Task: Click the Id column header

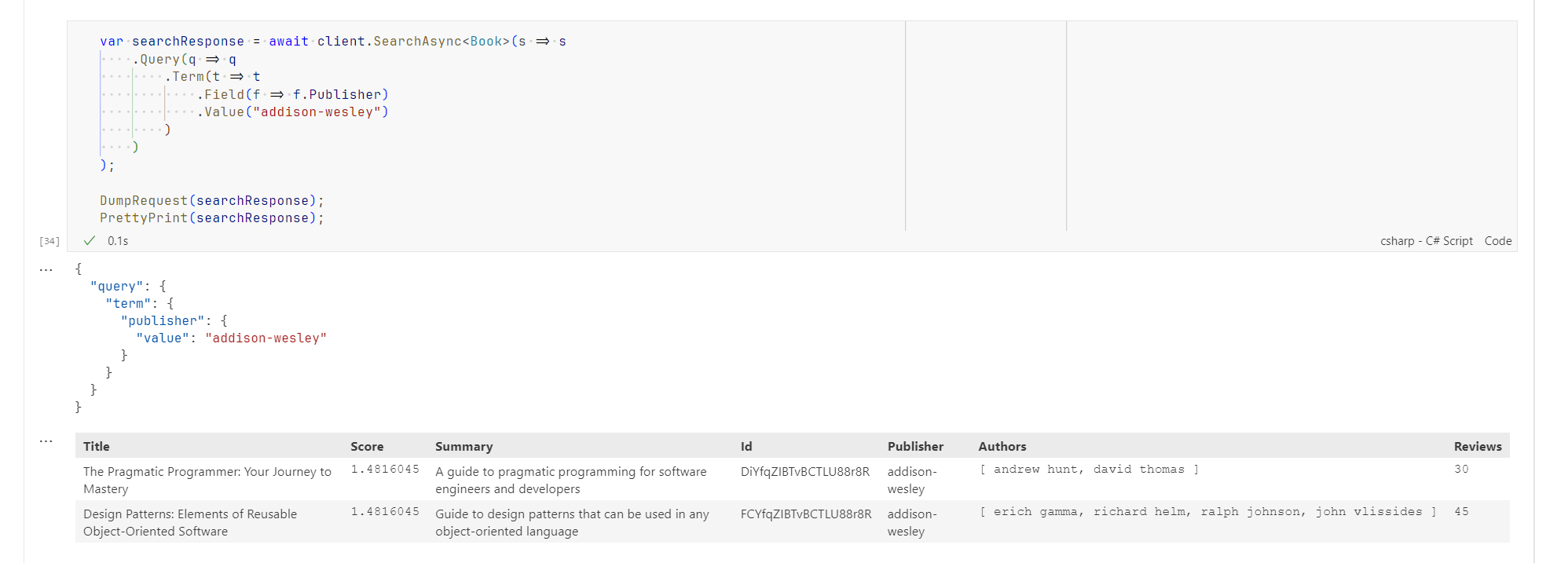Action: [x=746, y=446]
